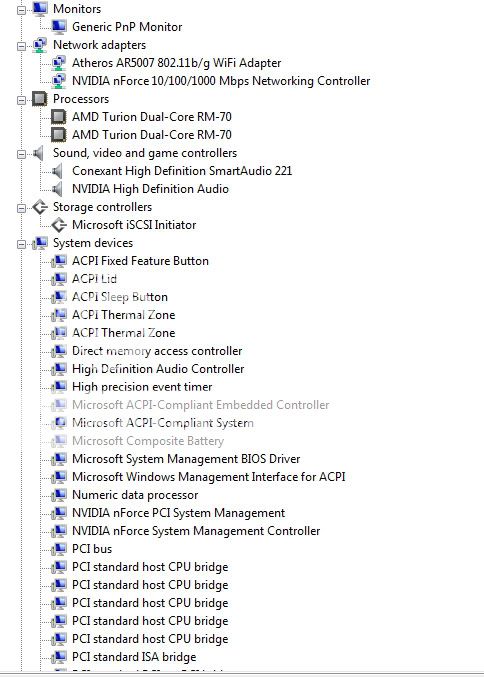Click the Conexant SmartAudio 221 speaker icon
The width and height of the screenshot is (484, 677).
coord(57,171)
